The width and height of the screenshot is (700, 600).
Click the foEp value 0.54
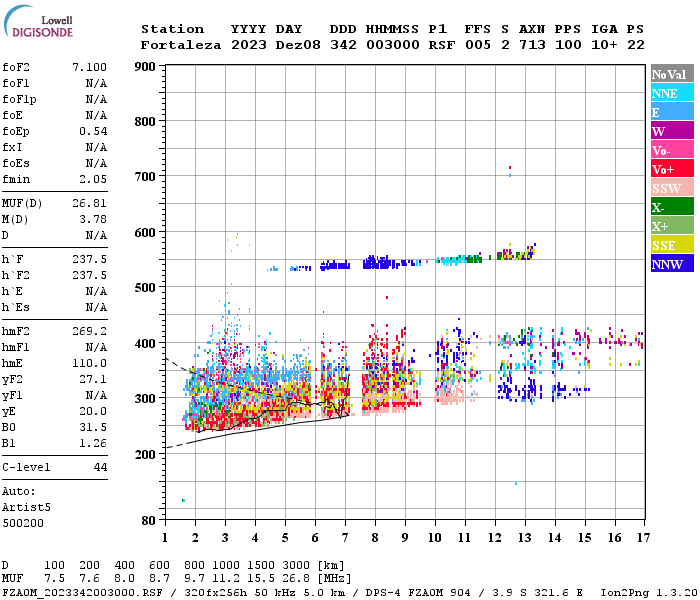tap(93, 131)
